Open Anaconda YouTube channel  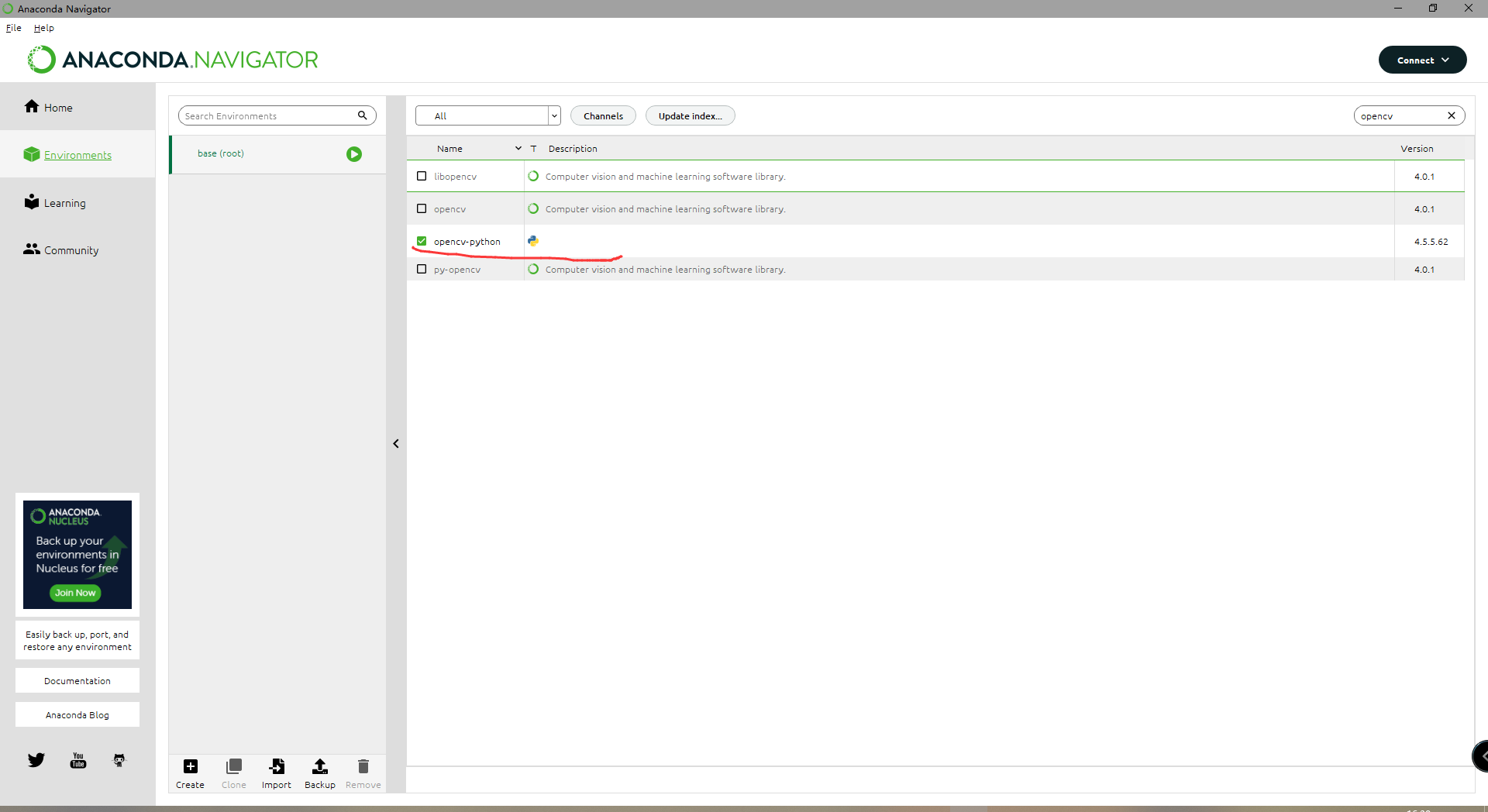(x=78, y=760)
